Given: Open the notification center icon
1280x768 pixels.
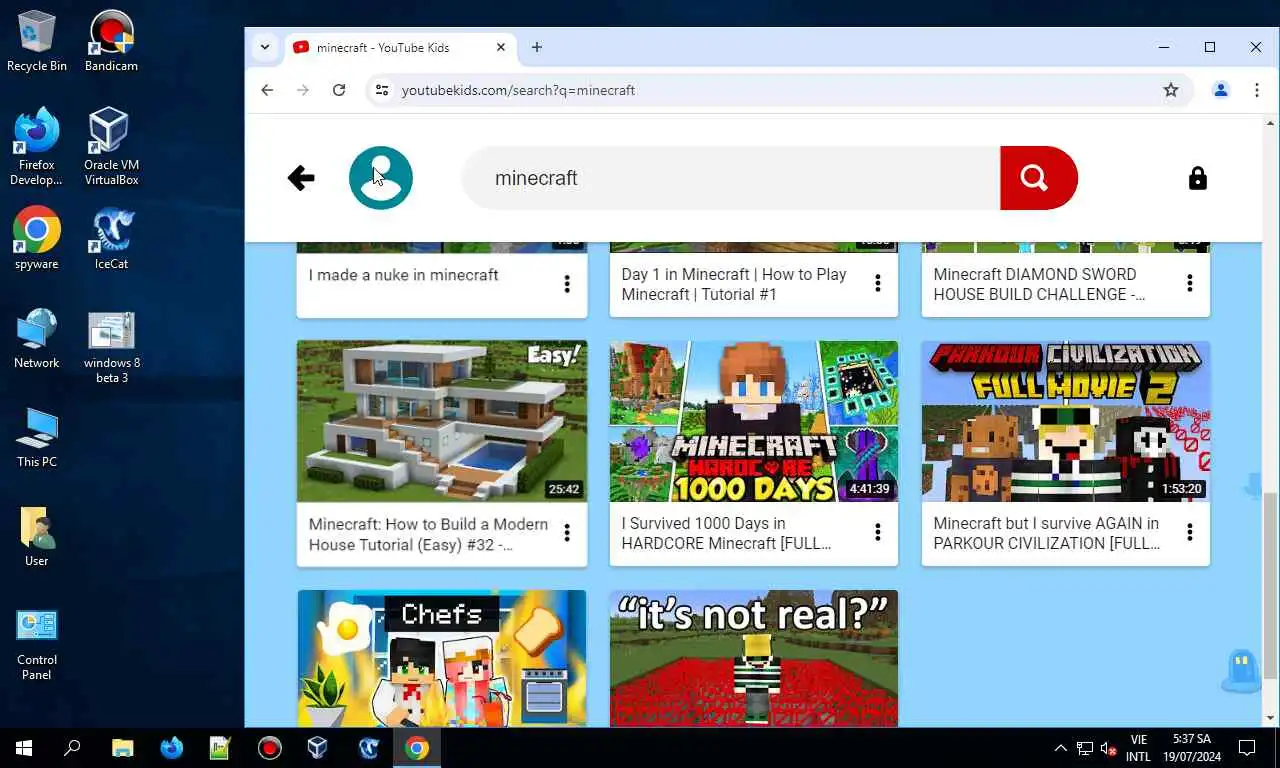Looking at the screenshot, I should 1247,748.
